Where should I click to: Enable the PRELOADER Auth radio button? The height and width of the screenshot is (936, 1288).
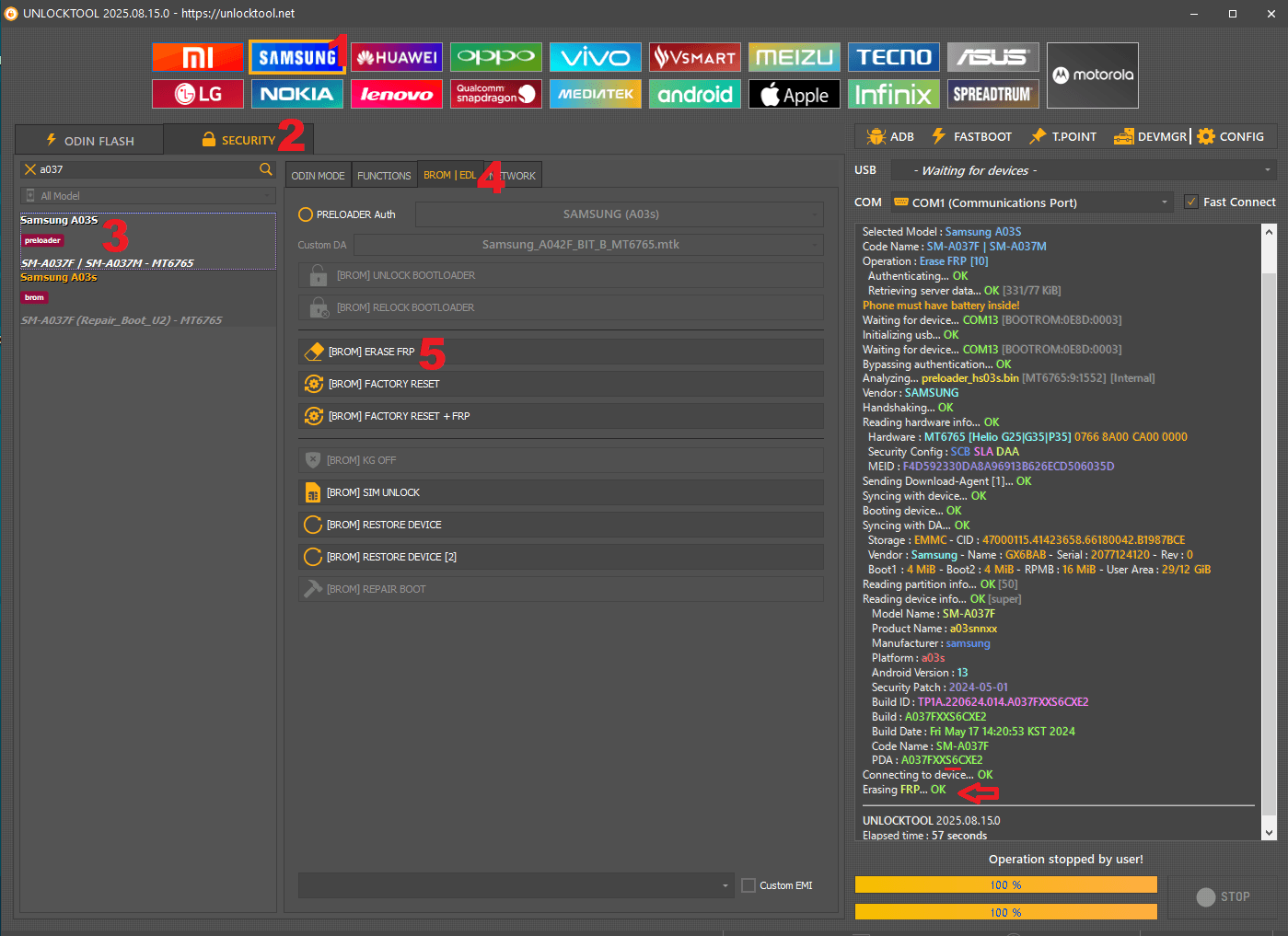pyautogui.click(x=307, y=214)
